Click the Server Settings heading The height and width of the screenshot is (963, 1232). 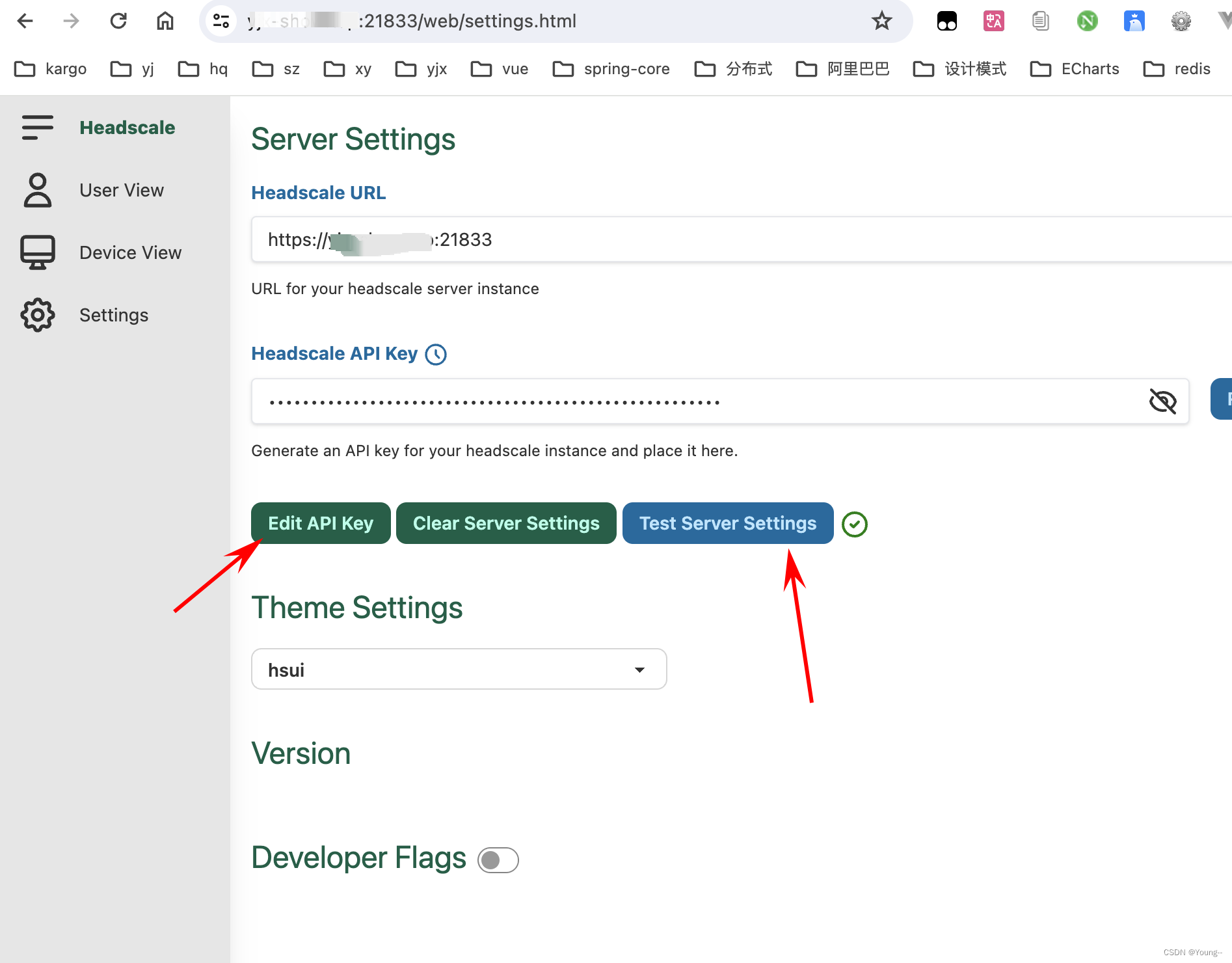click(x=353, y=139)
